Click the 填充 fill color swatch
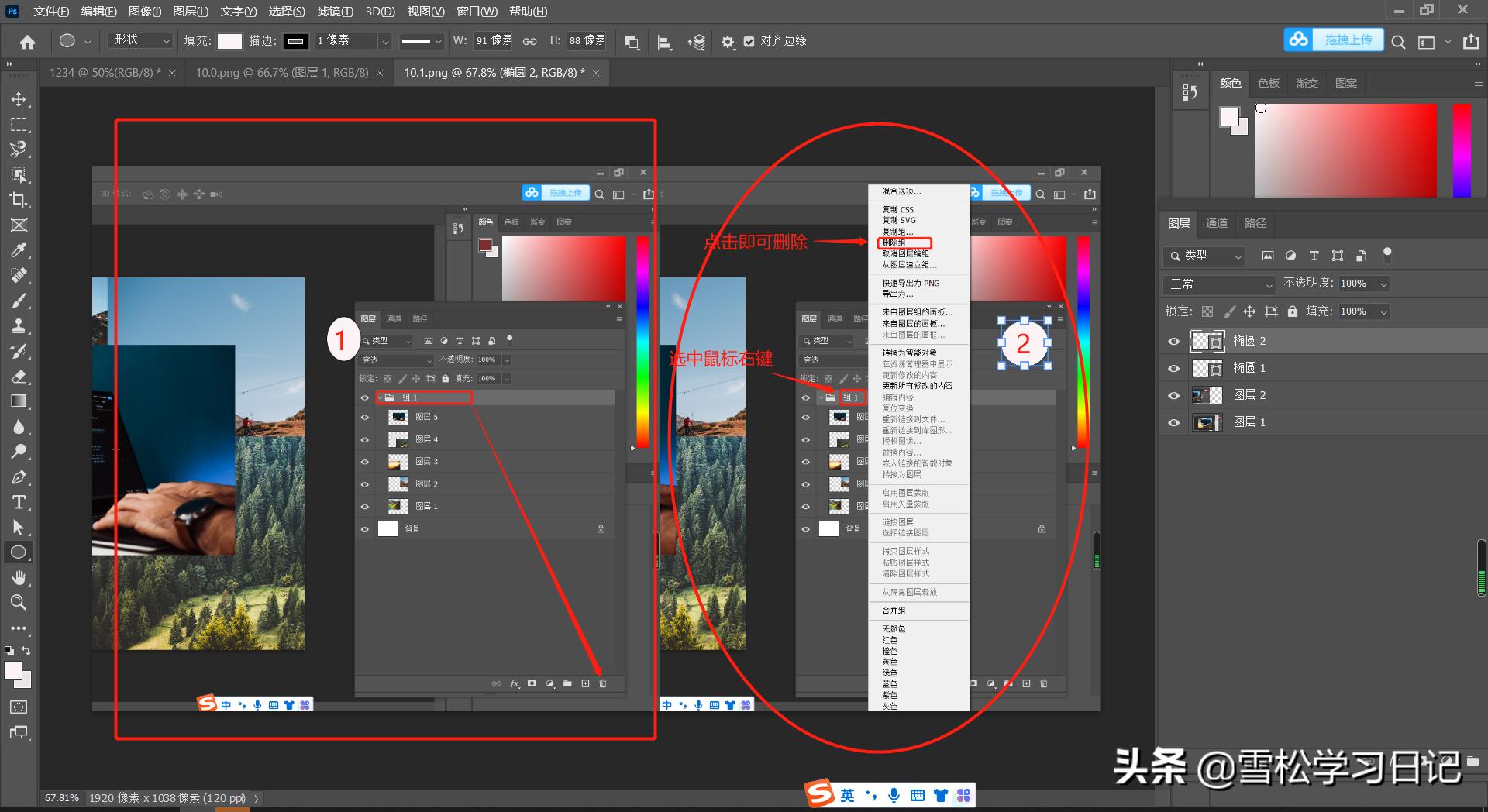The image size is (1488, 812). pyautogui.click(x=229, y=41)
